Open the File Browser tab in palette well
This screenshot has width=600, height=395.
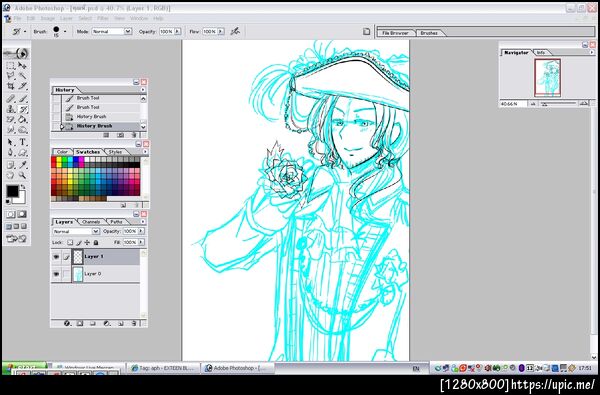point(395,33)
